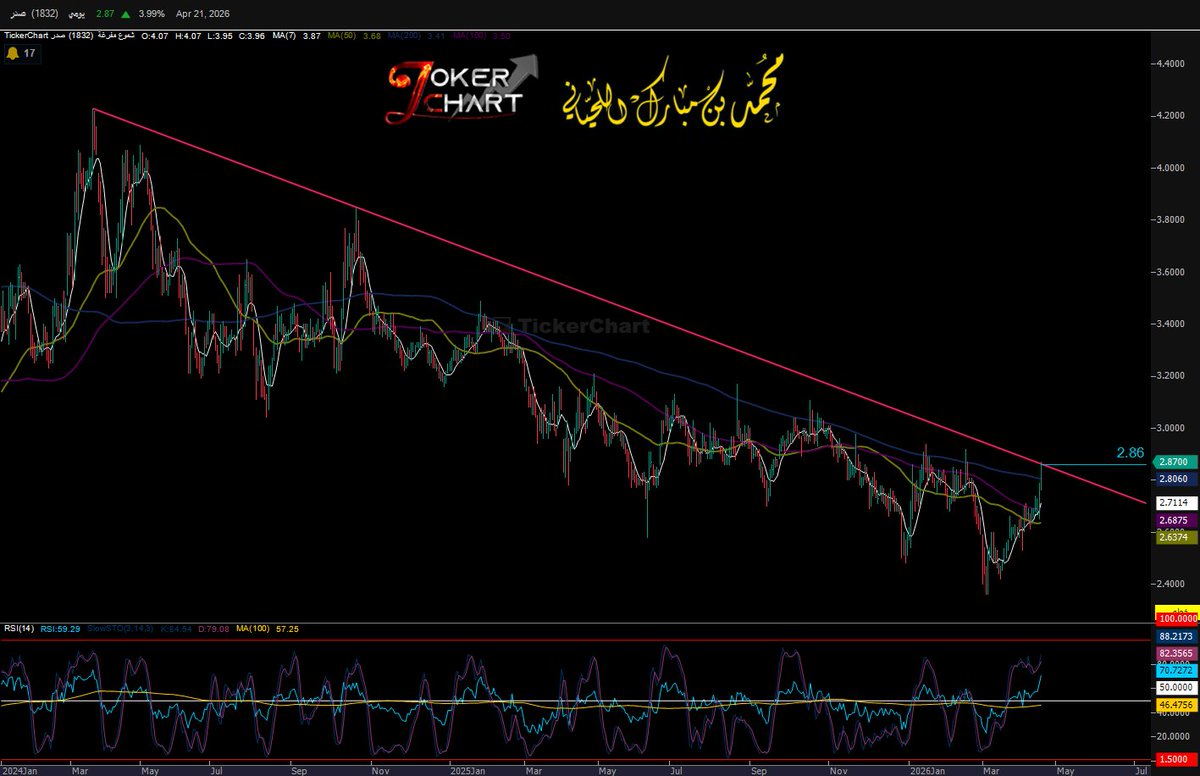Click the 3.0000 price axis label
The height and width of the screenshot is (776, 1200).
(1170, 428)
